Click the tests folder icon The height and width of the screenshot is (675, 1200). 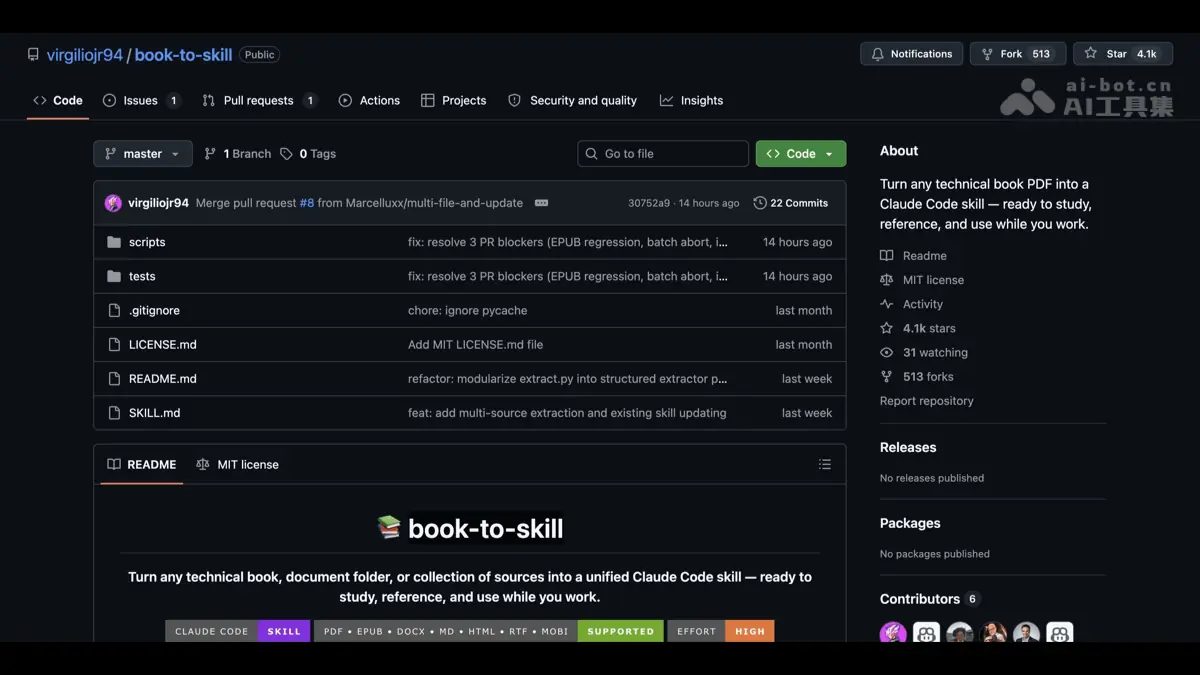pyautogui.click(x=114, y=276)
